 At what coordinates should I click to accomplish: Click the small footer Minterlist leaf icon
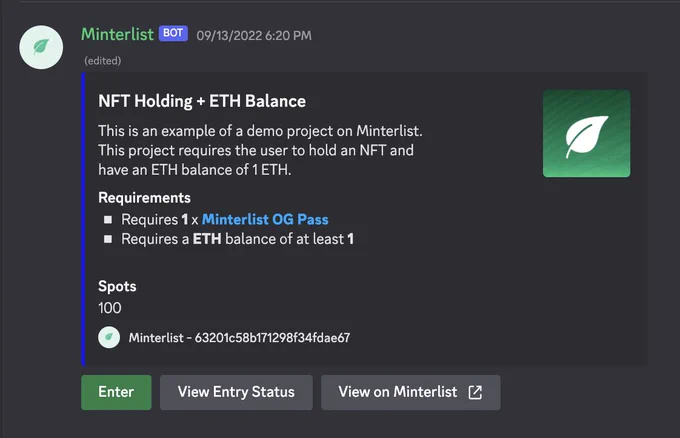click(109, 337)
